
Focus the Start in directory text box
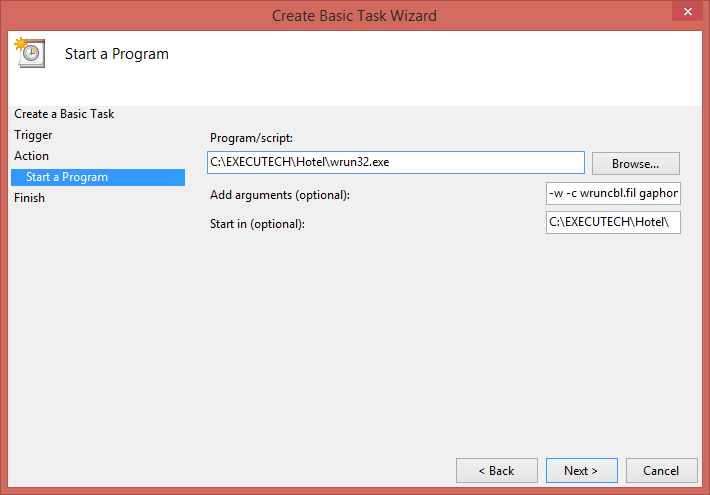613,222
